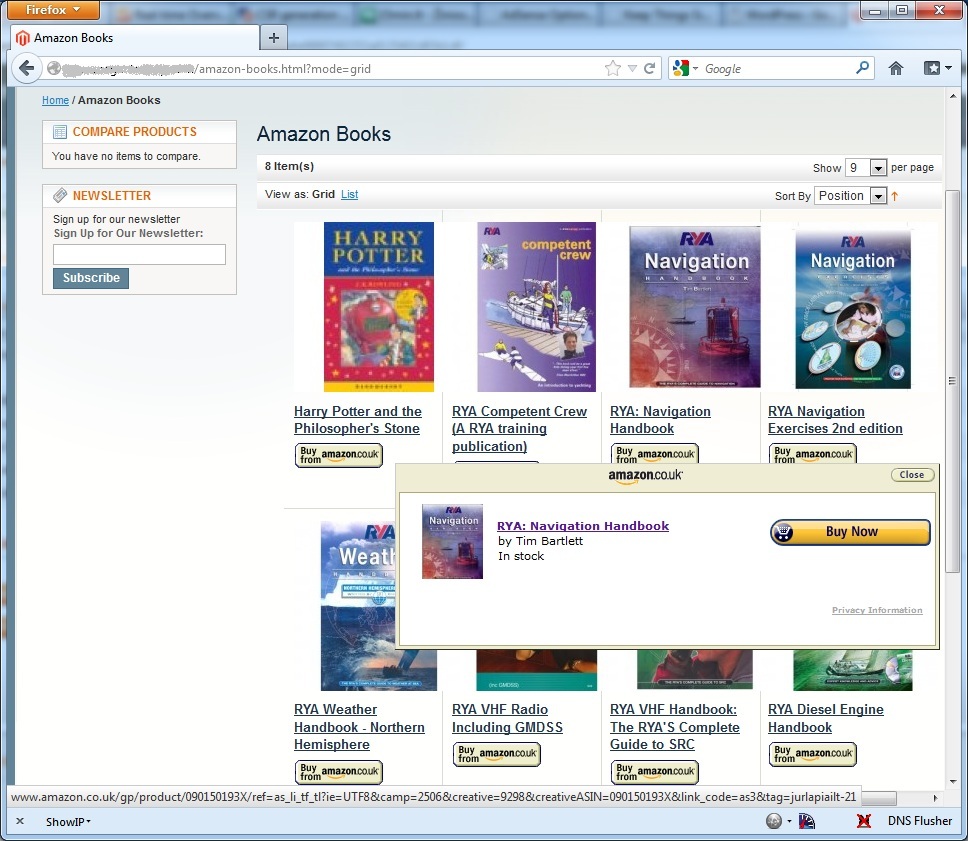
Task: Click Buy from Amazon under VHF Handbook
Action: click(655, 772)
